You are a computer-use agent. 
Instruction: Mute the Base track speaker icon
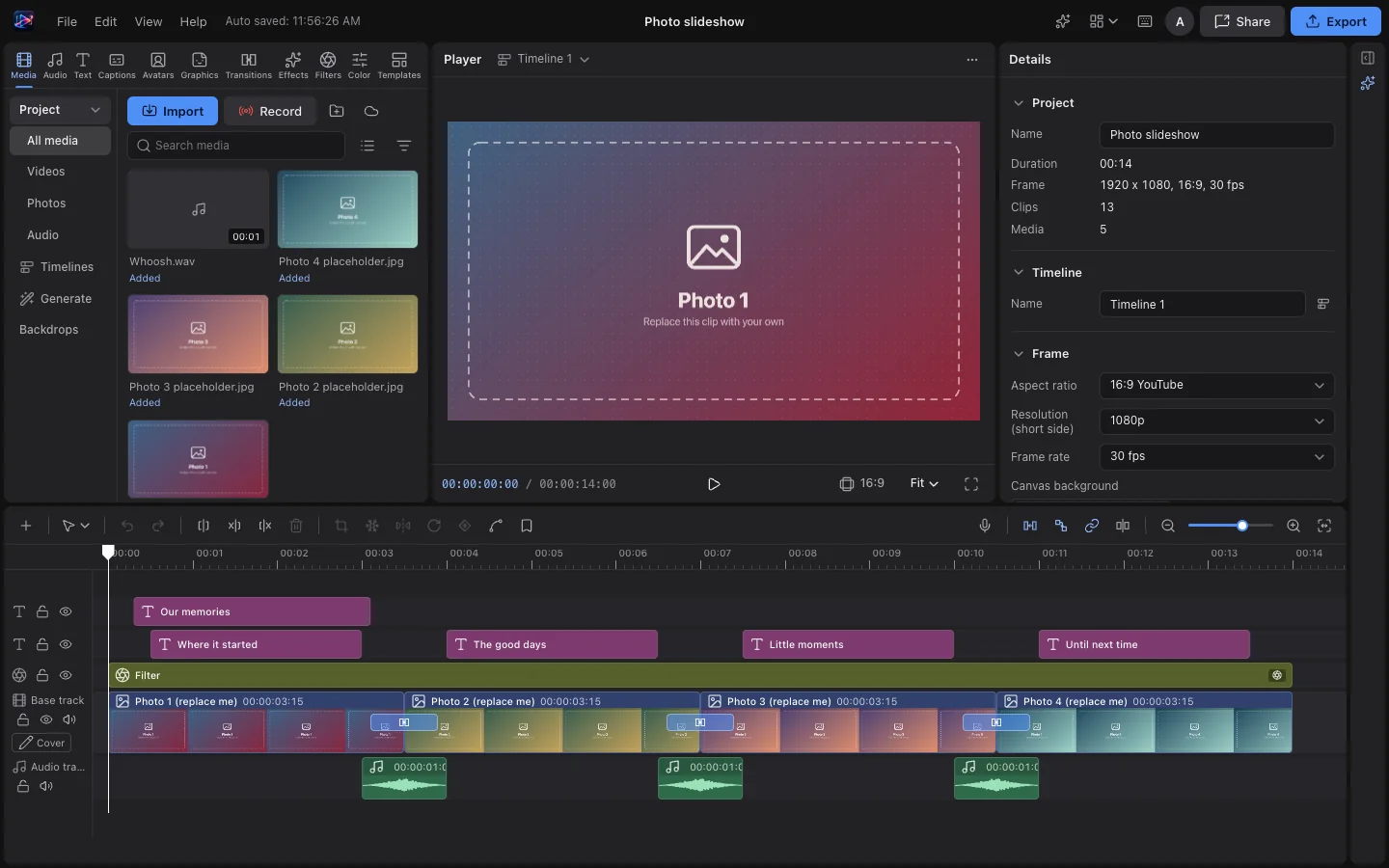click(x=69, y=719)
